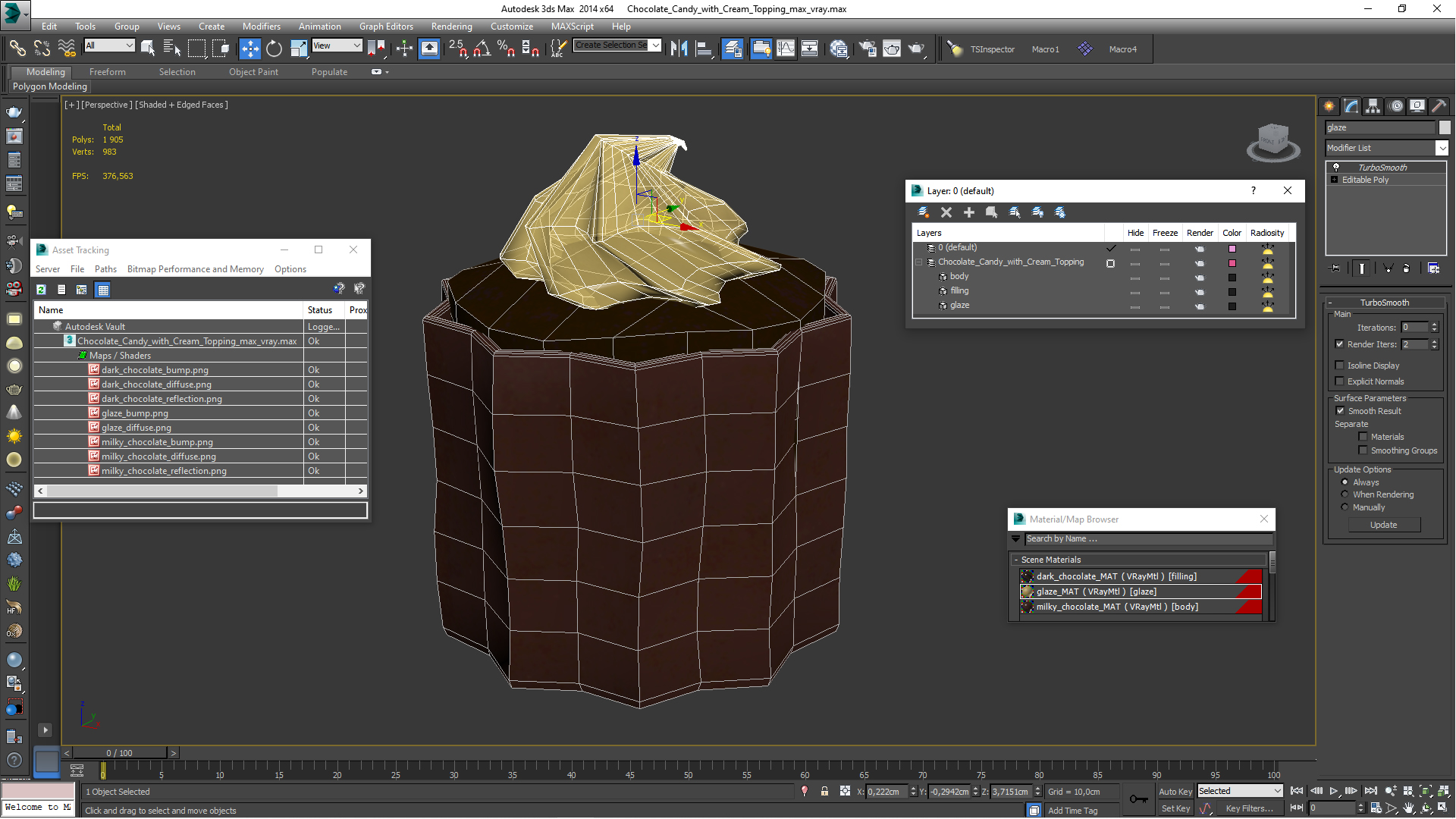Click the Polygon Modeling panel label

pos(50,86)
